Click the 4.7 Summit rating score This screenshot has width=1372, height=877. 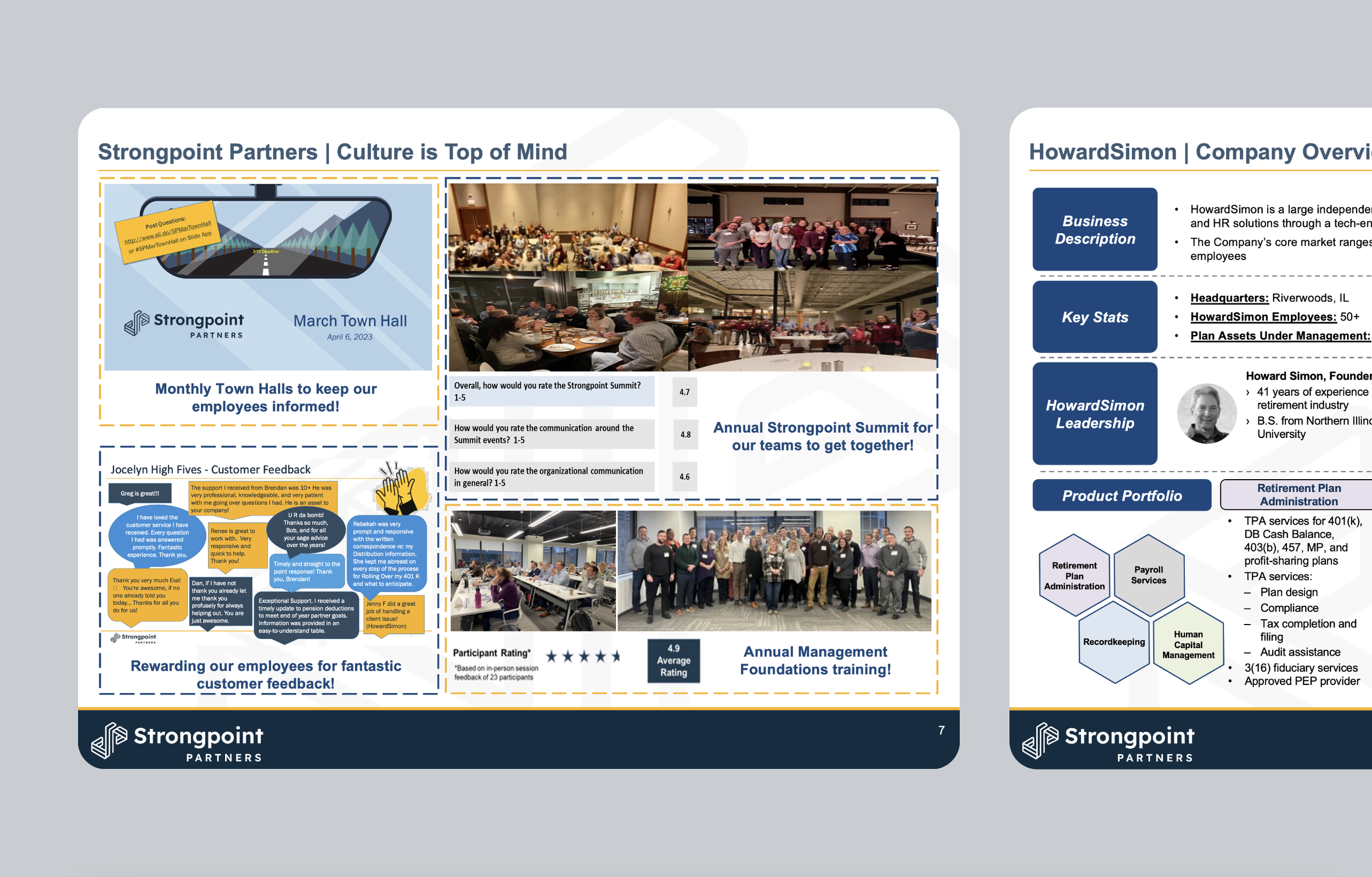684,392
